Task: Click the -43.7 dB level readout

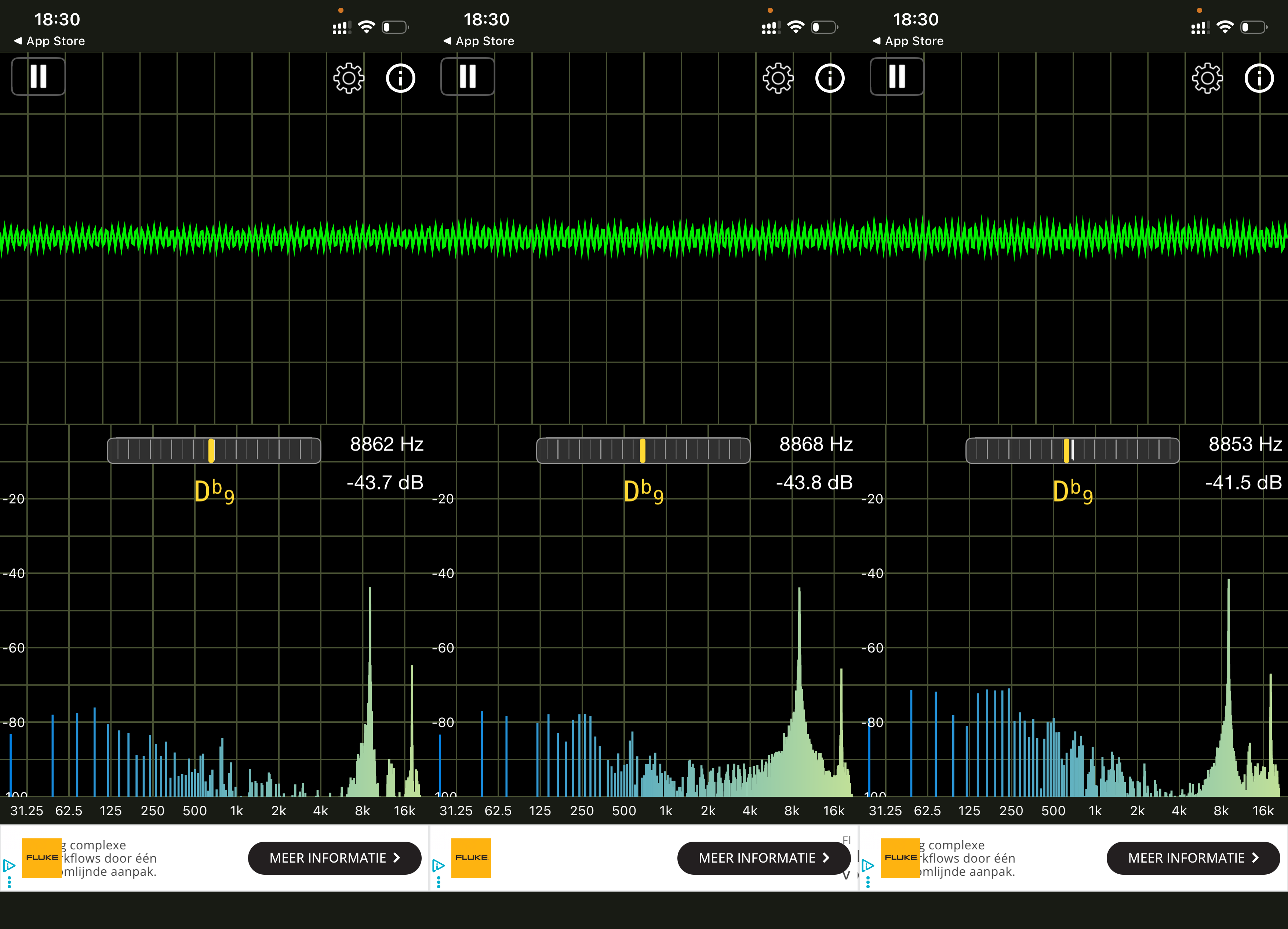Action: coord(385,483)
